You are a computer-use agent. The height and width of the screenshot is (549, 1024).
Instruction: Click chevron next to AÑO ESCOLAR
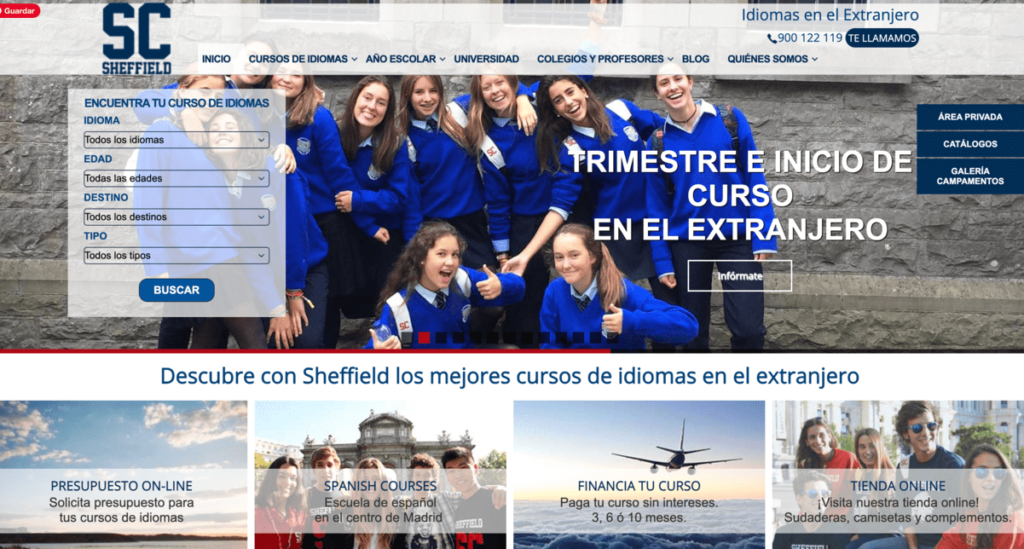click(x=442, y=59)
